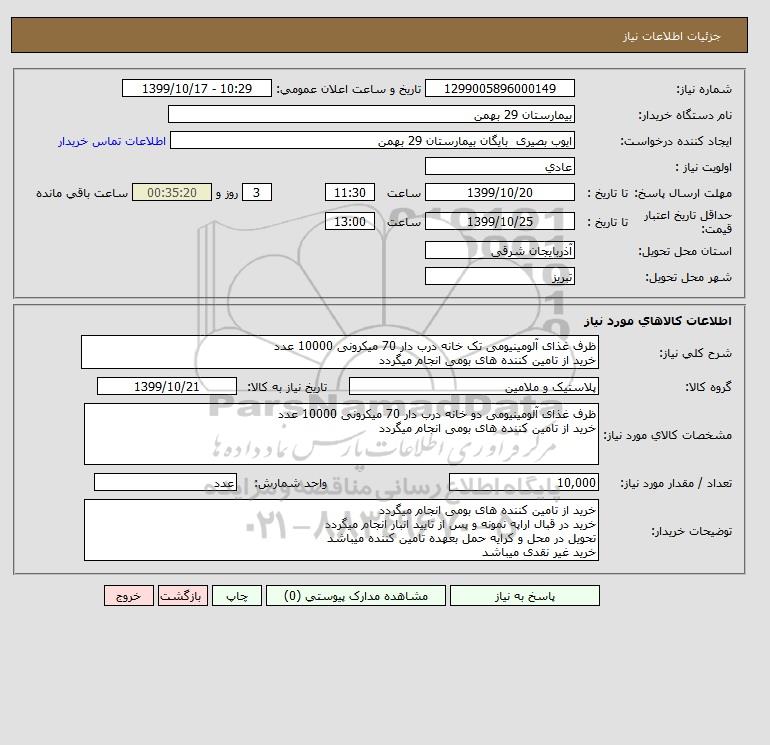Screen dimensions: 770x745
Task: Click the شهر محل تحویل label
Action: (688, 277)
